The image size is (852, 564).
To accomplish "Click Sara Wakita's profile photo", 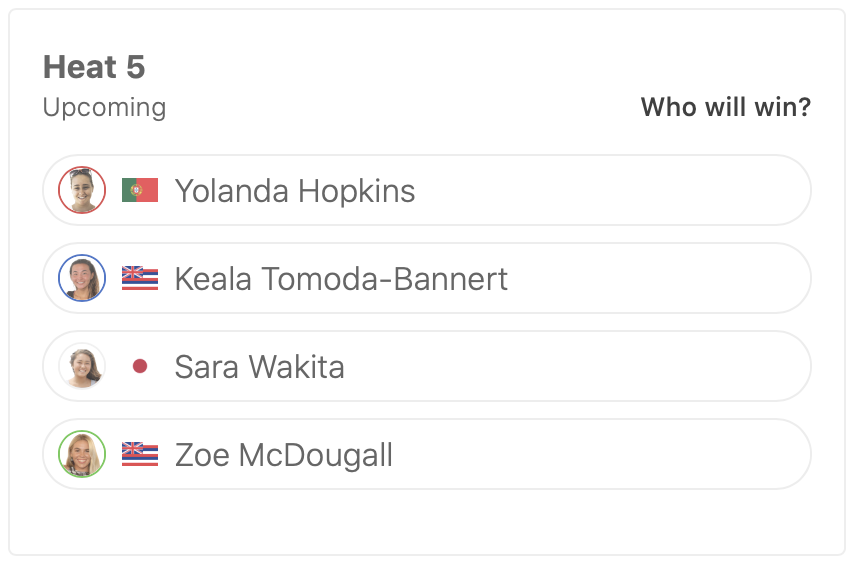I will [x=82, y=366].
